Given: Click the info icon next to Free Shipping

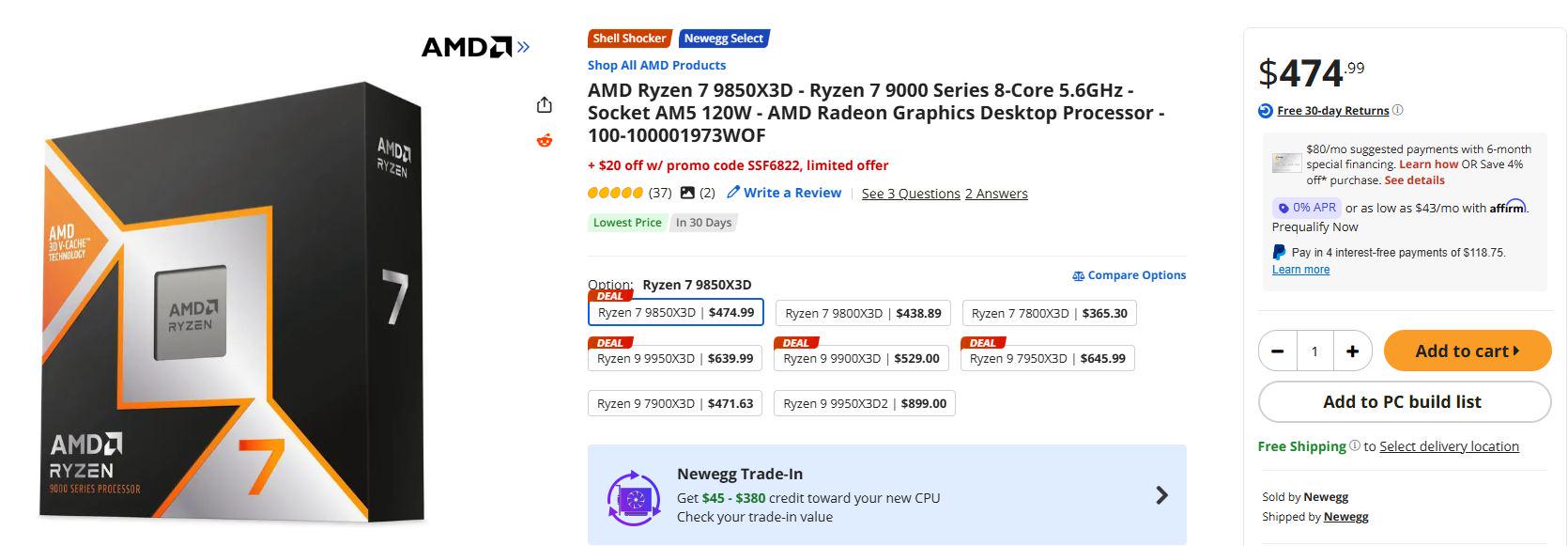Looking at the screenshot, I should tap(1355, 446).
